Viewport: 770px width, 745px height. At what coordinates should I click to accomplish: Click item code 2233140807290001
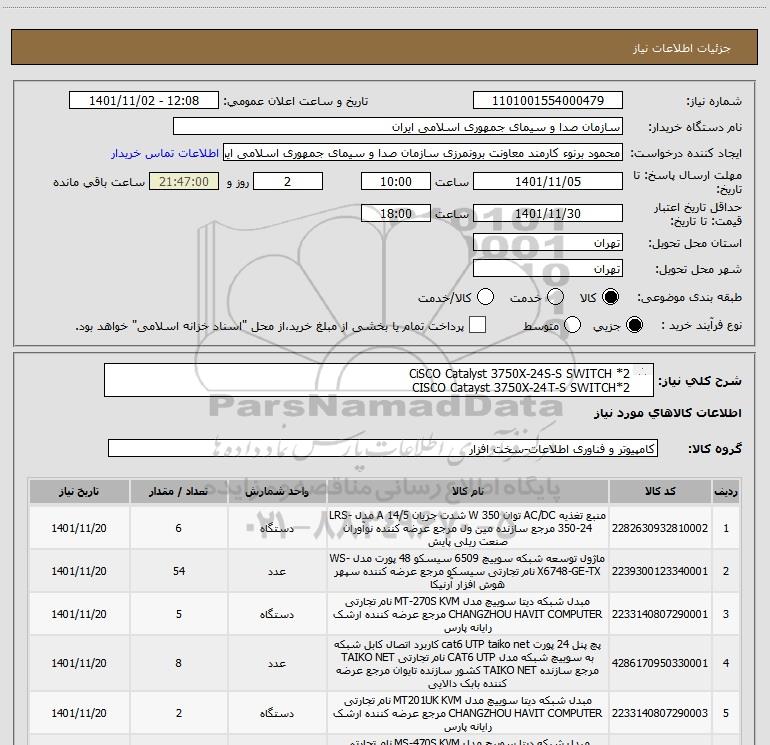coord(660,614)
